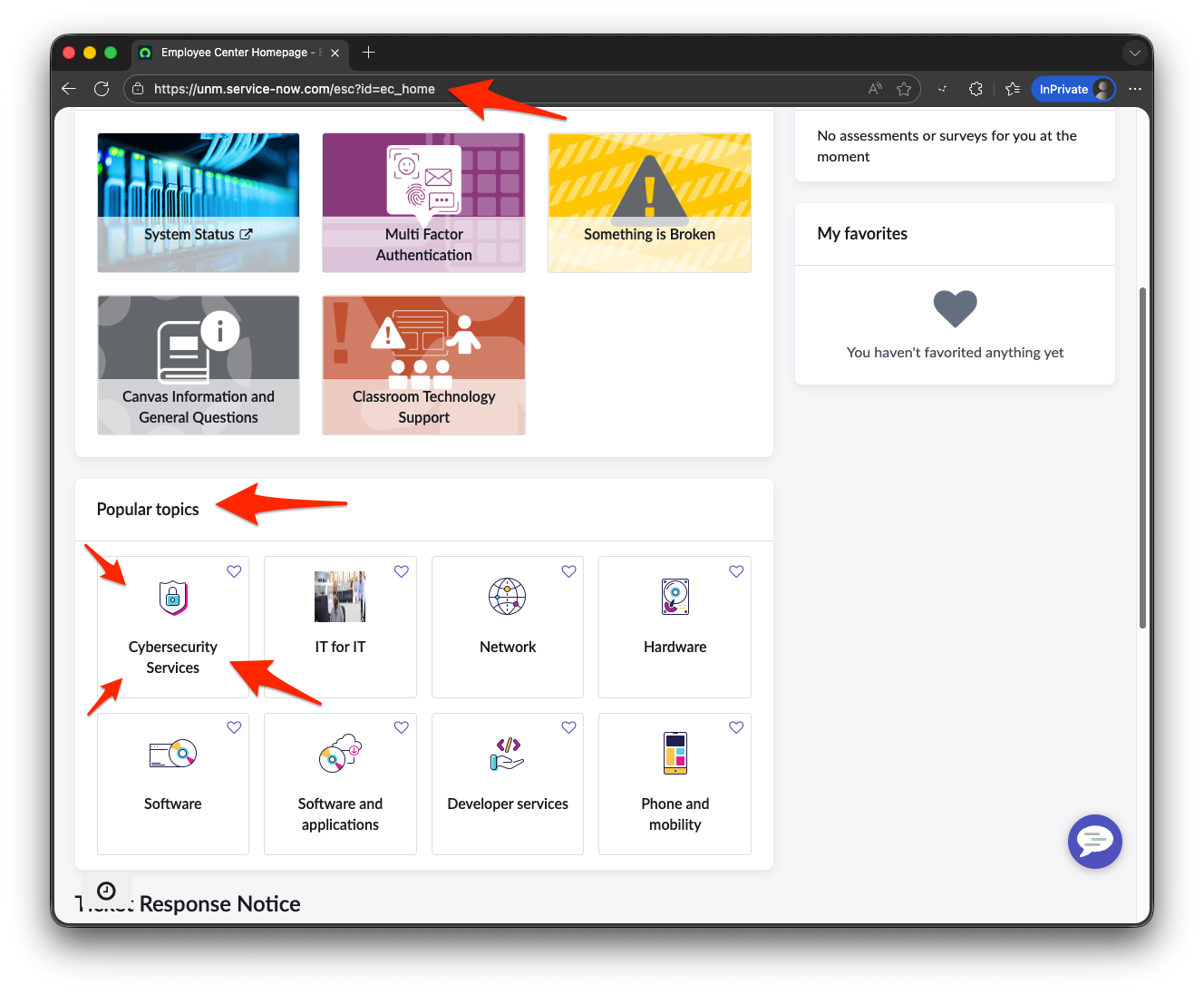This screenshot has width=1204, height=994.
Task: Toggle the heart on Cybersecurity Services
Action: (x=233, y=571)
